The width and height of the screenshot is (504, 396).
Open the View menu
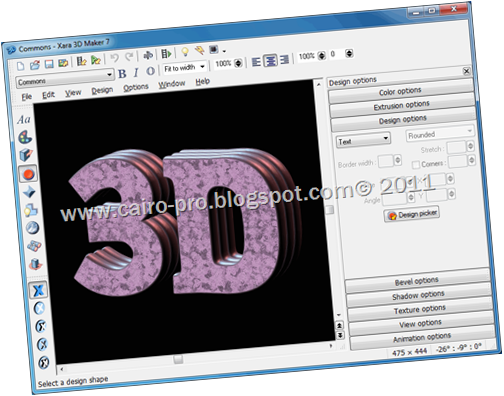[x=73, y=93]
